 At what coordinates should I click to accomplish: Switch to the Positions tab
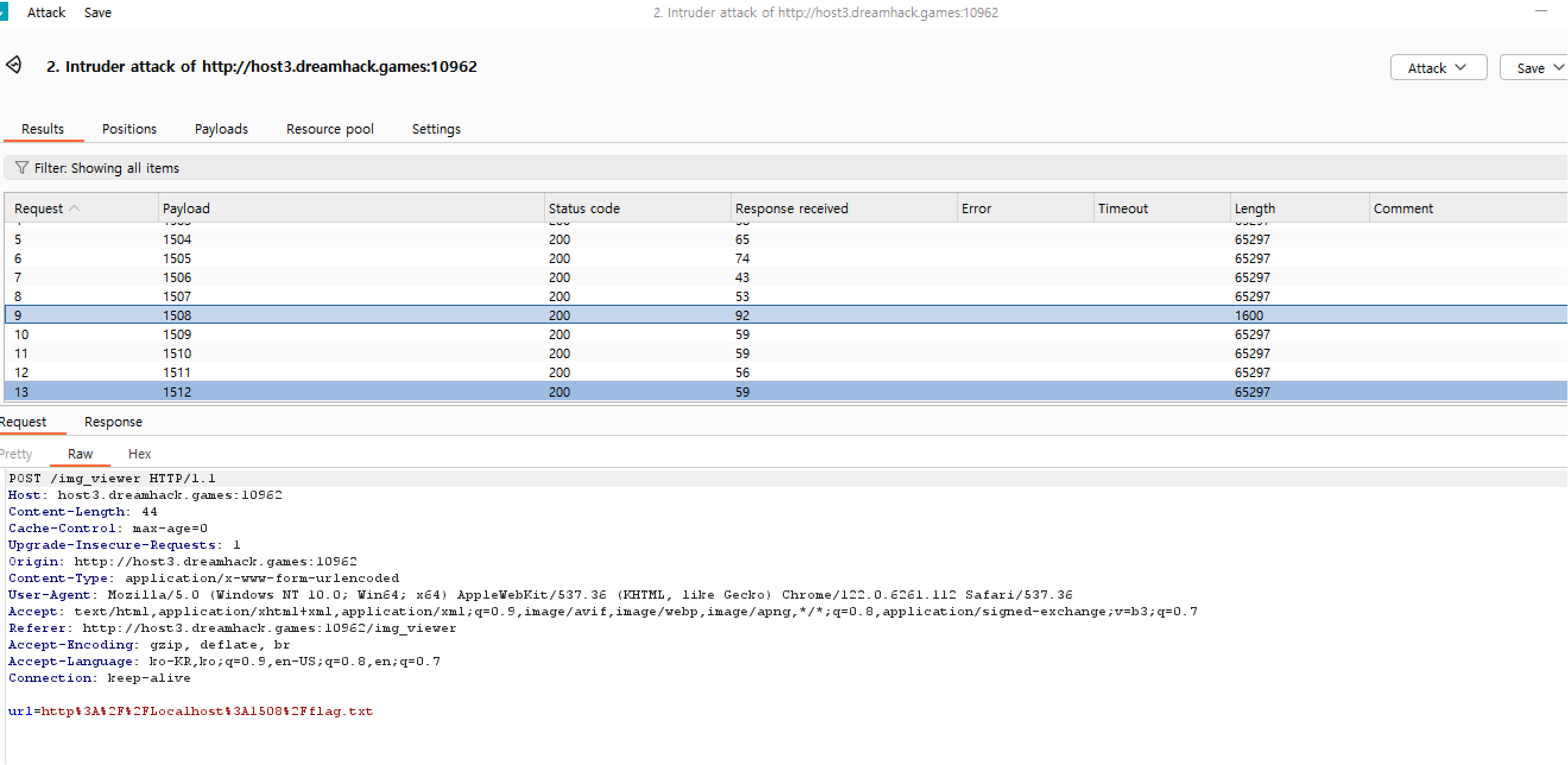(129, 129)
